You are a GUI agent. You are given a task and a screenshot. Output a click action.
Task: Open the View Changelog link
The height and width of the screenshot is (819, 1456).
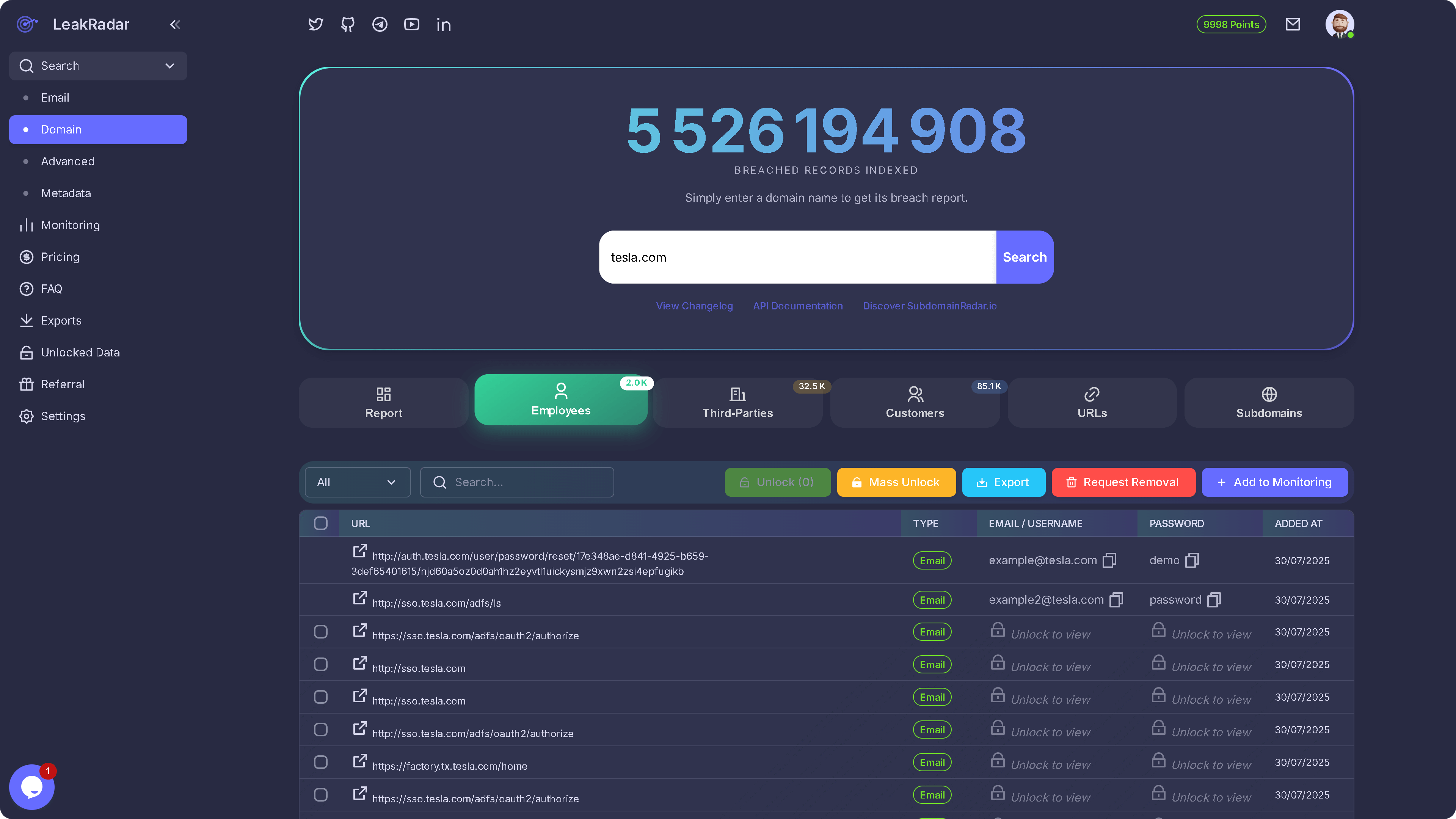click(x=694, y=306)
